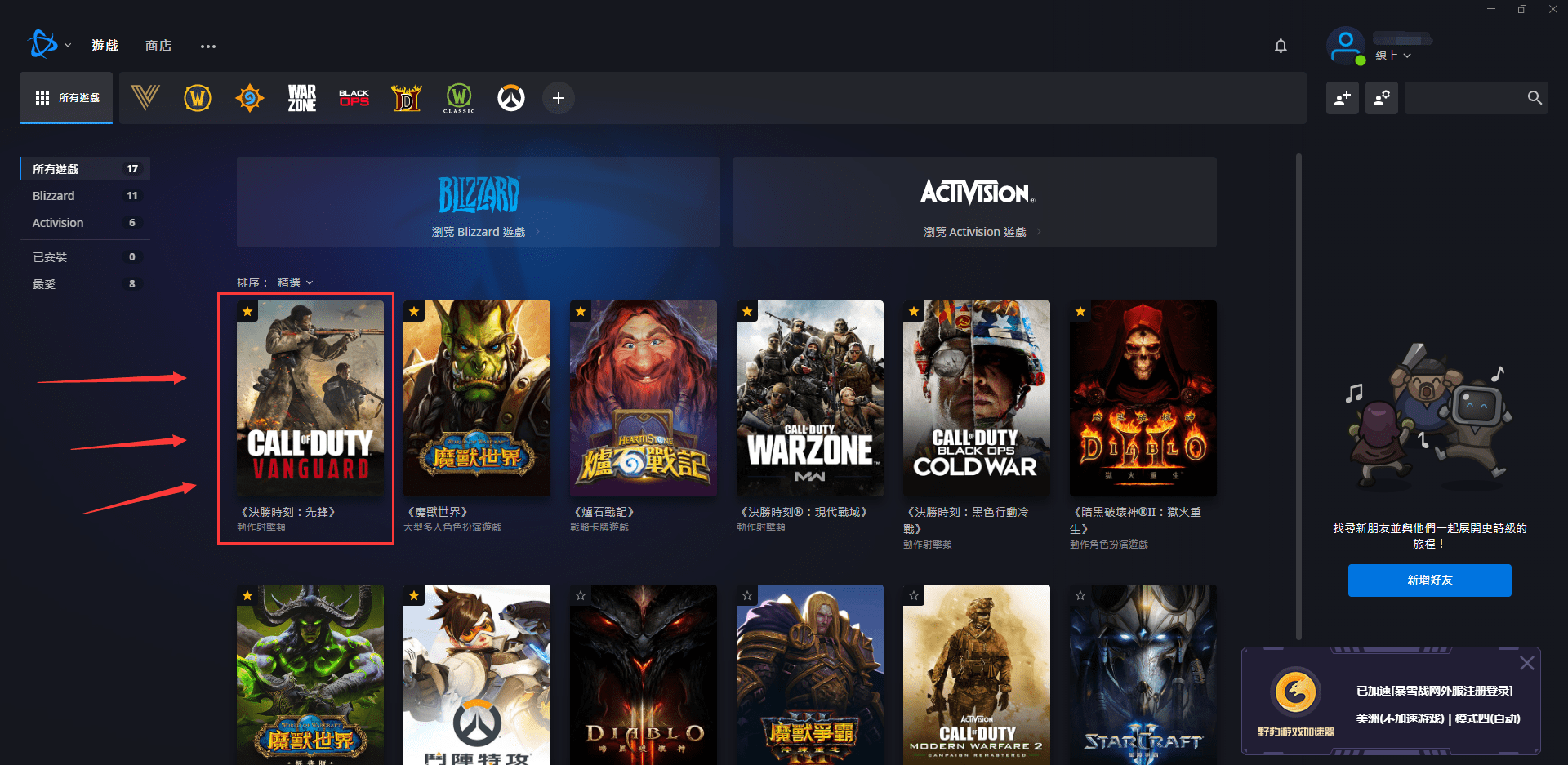This screenshot has height=765, width=1568.
Task: Open Call of Duty Vanguard cover art
Action: [310, 398]
